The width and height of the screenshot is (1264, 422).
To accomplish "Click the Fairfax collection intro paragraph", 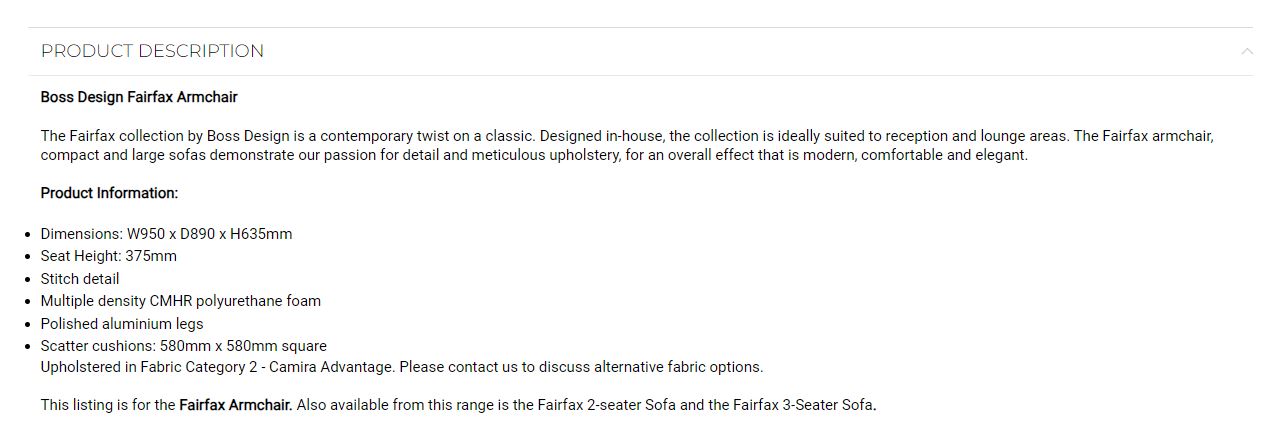I will tap(627, 145).
